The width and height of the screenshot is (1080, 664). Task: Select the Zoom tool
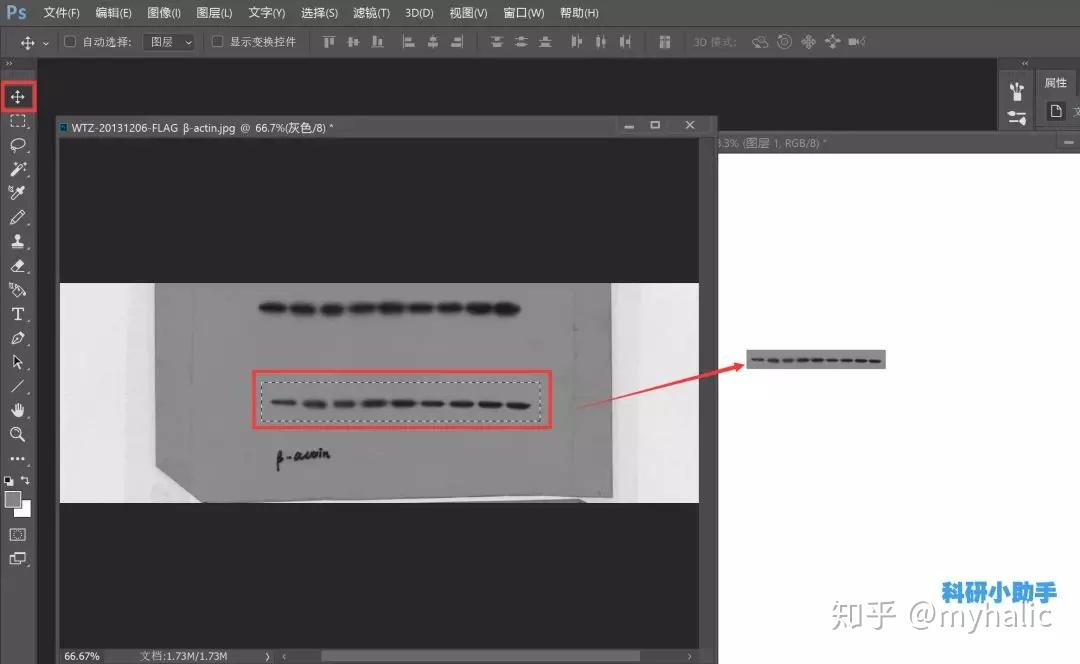[18, 435]
